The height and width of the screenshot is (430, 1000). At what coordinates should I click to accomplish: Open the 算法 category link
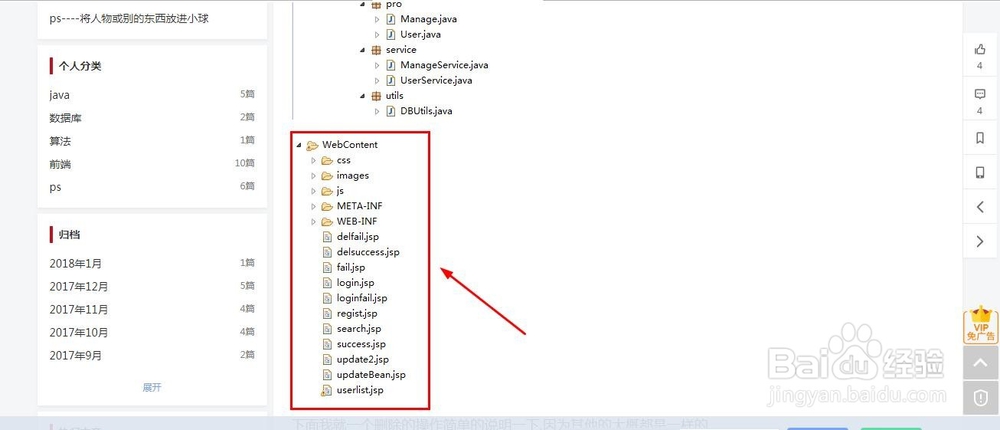point(60,141)
